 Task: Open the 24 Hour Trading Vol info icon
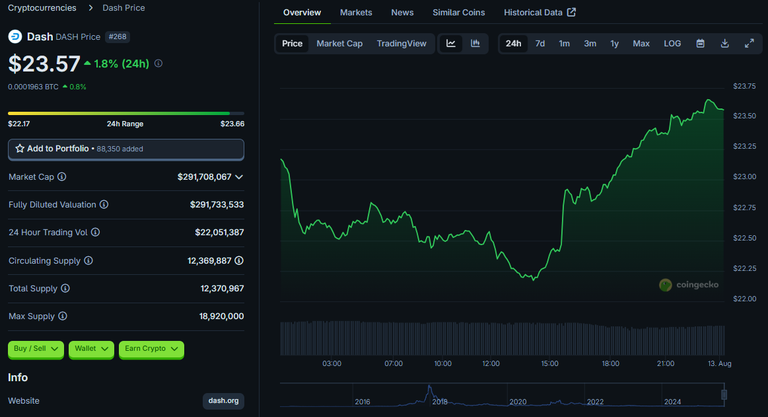pos(96,232)
